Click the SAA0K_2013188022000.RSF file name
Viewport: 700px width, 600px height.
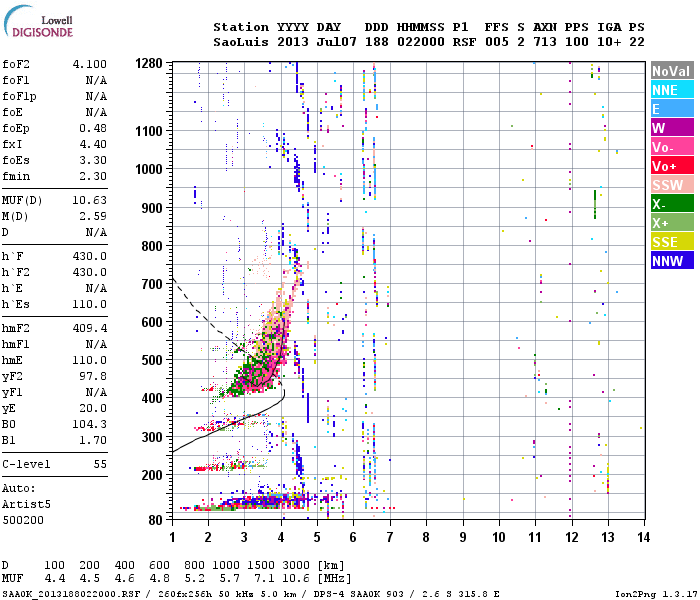point(71,594)
